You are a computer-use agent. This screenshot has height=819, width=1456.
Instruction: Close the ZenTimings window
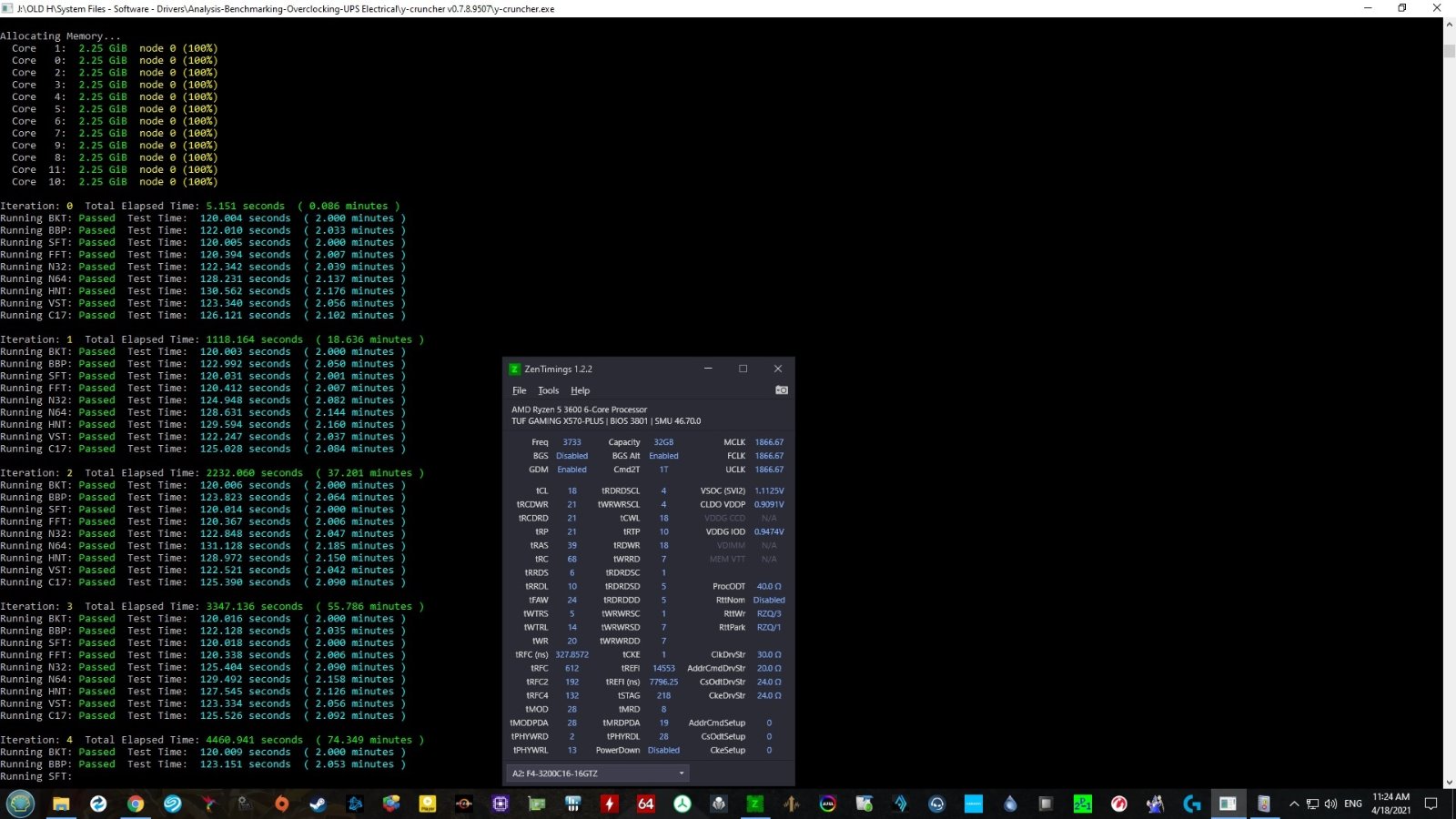(x=777, y=369)
